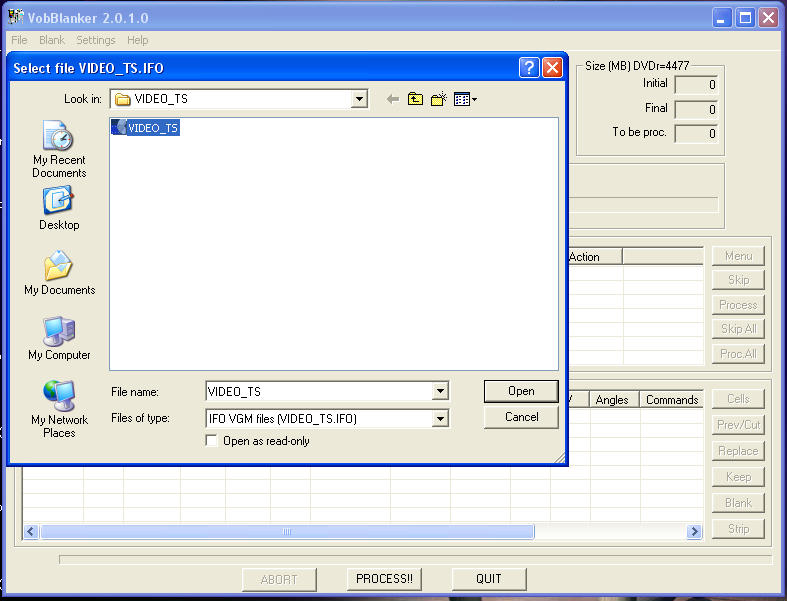
Task: Select the VIDEO_TS file in list
Action: (x=146, y=128)
